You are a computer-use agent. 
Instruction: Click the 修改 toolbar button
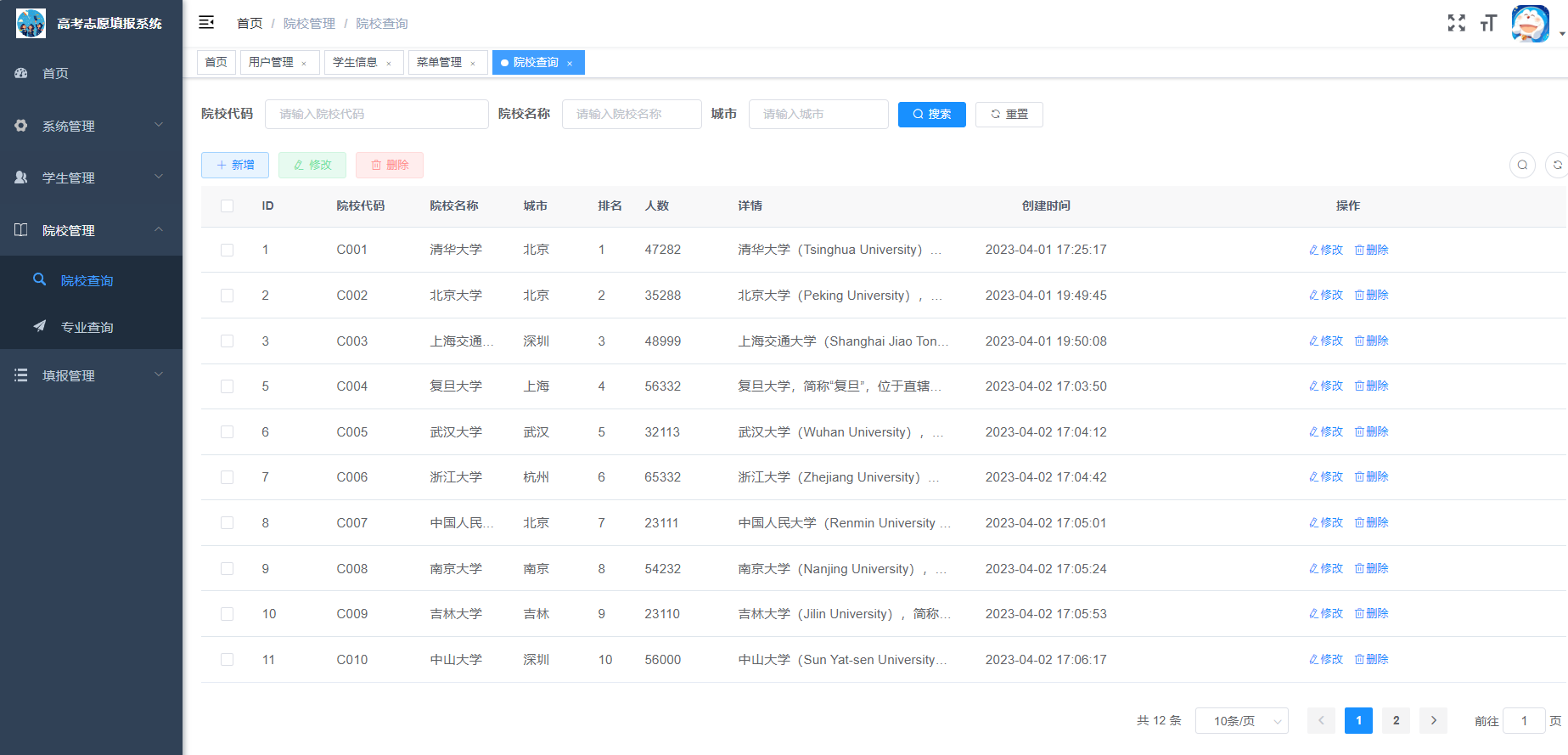pos(312,165)
